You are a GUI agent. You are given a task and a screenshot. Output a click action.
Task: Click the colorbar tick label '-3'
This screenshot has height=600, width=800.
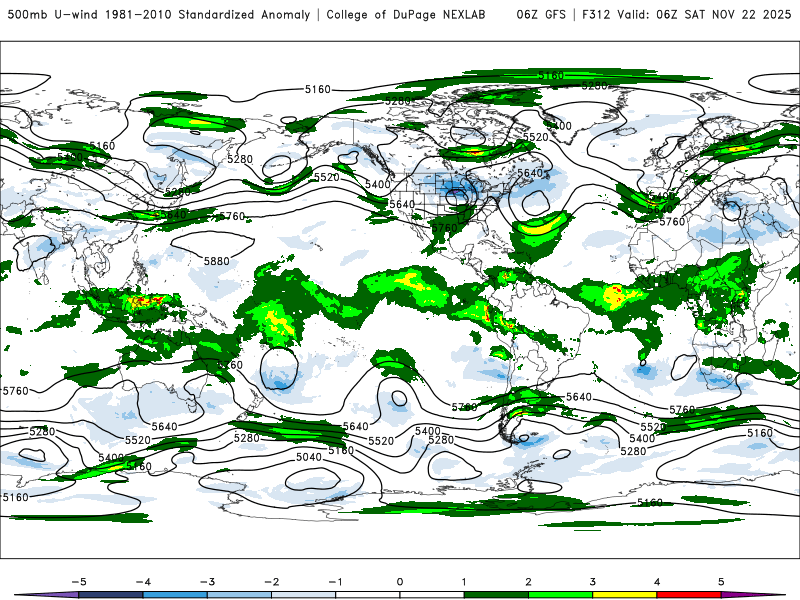[x=207, y=582]
